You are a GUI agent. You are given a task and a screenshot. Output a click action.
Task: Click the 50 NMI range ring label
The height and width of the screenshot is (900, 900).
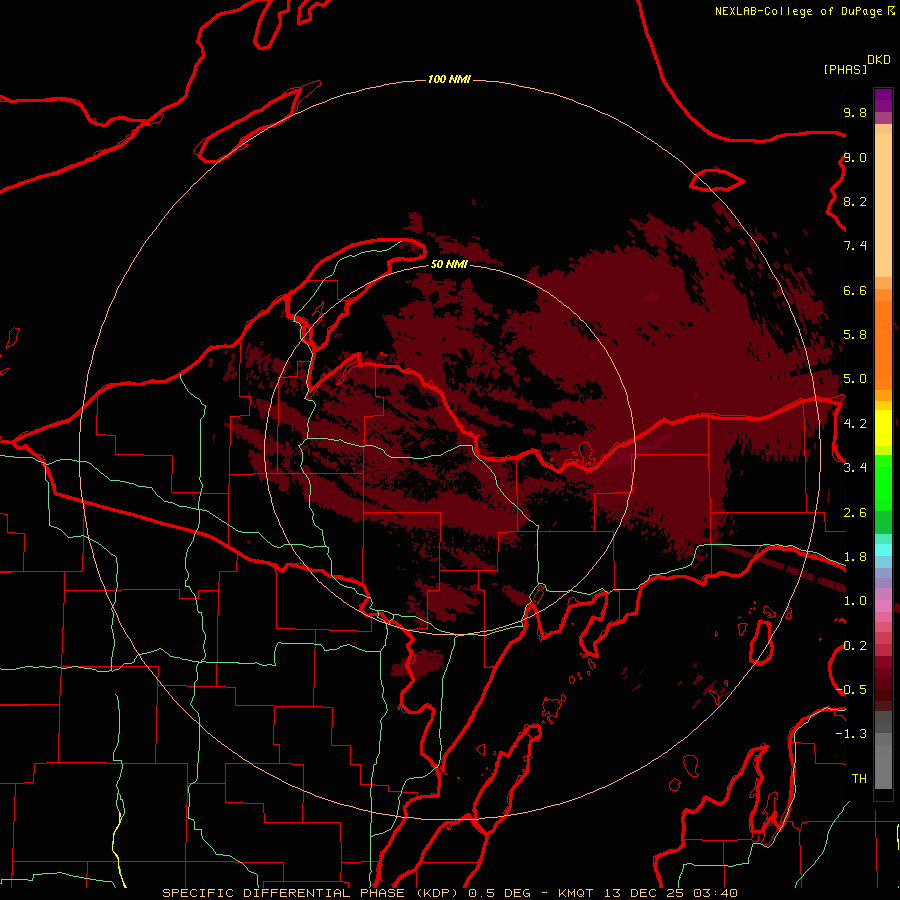pos(449,264)
